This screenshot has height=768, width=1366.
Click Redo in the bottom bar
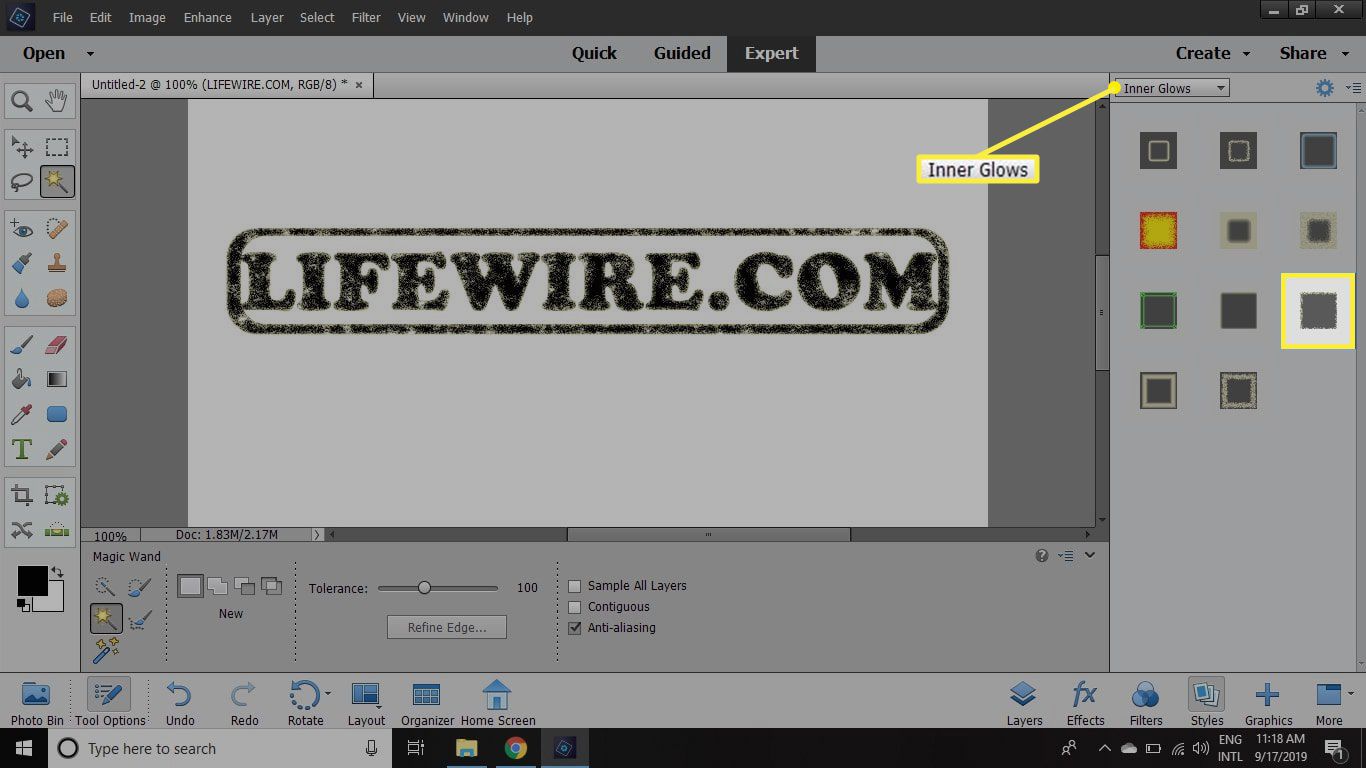click(244, 702)
